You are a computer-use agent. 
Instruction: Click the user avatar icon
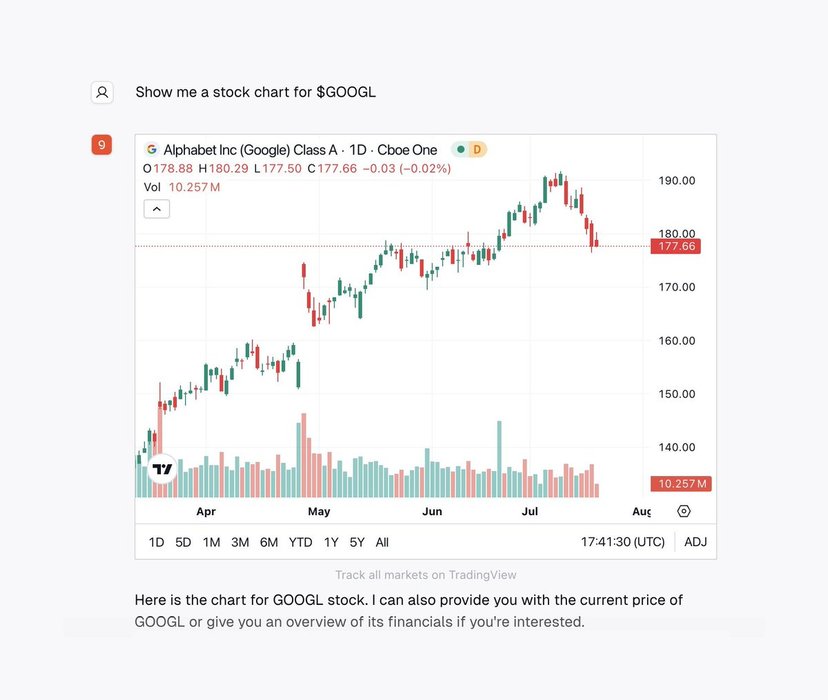(x=102, y=92)
